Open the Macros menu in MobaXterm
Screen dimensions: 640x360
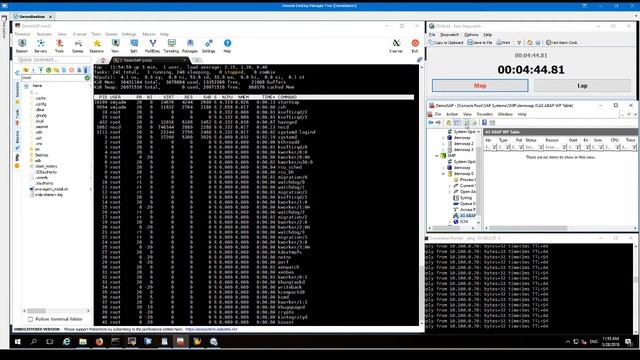[x=149, y=34]
